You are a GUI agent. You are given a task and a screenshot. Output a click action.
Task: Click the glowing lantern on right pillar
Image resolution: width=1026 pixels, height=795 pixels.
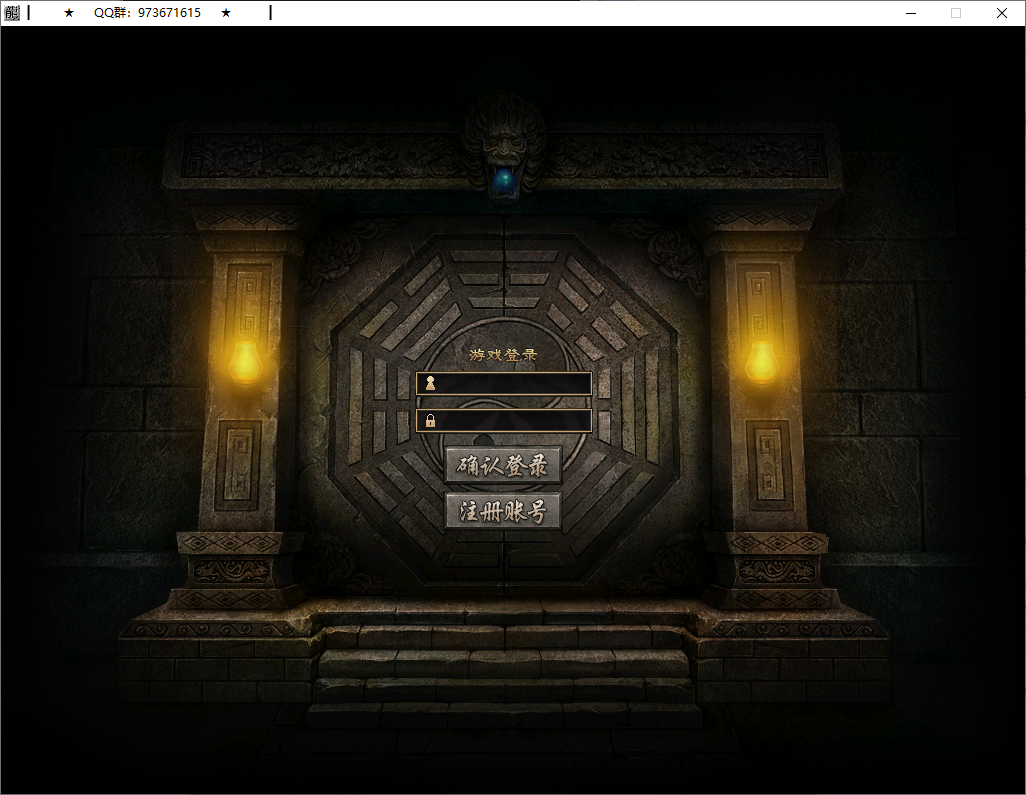762,362
